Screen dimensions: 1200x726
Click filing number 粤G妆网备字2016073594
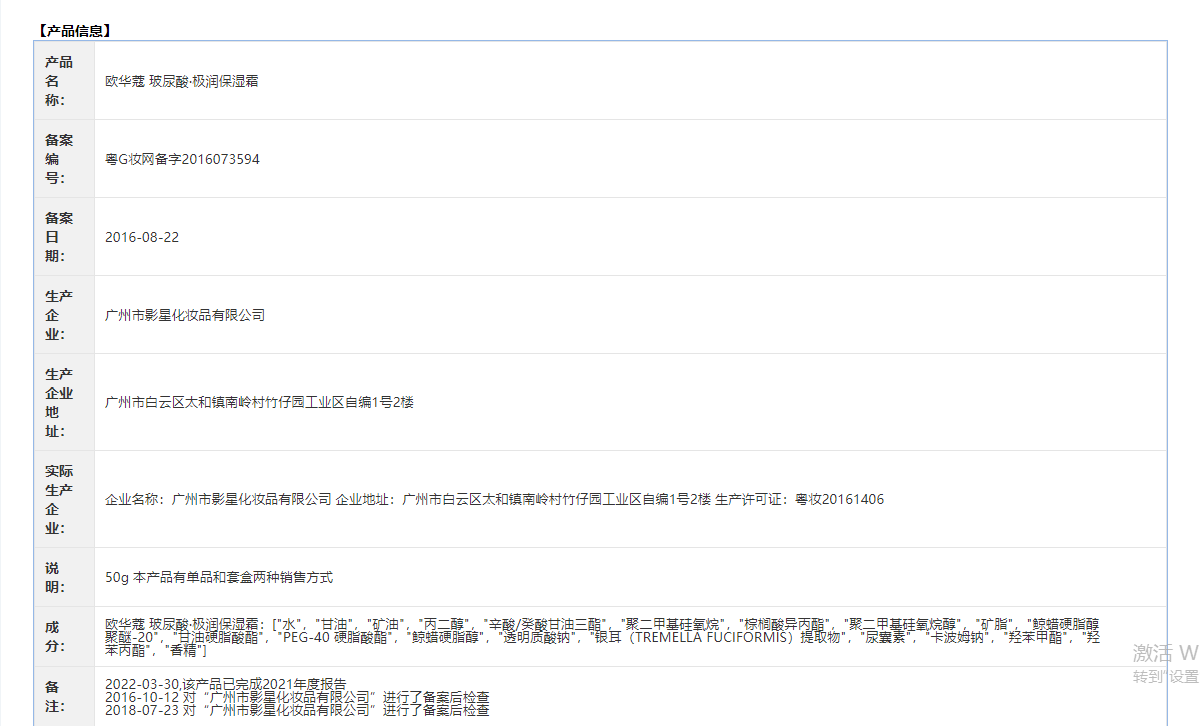(x=182, y=159)
